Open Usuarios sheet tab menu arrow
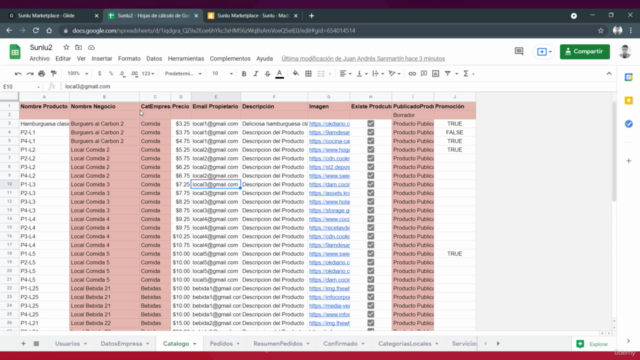This screenshot has width=640, height=360. click(x=85, y=344)
